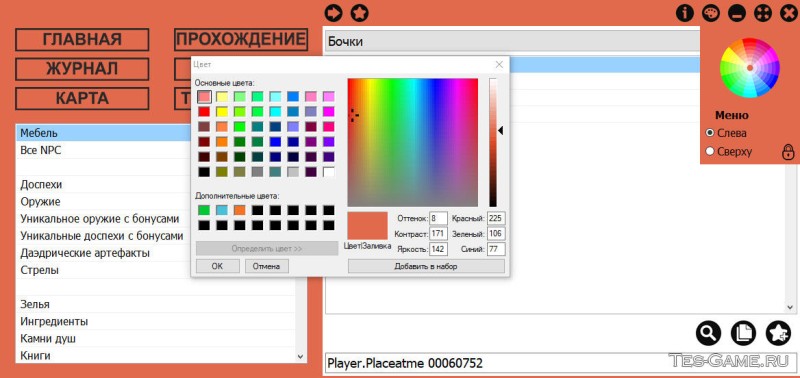Image resolution: width=800 pixels, height=378 pixels.
Task: Open favorites star icon at top
Action: pos(360,13)
